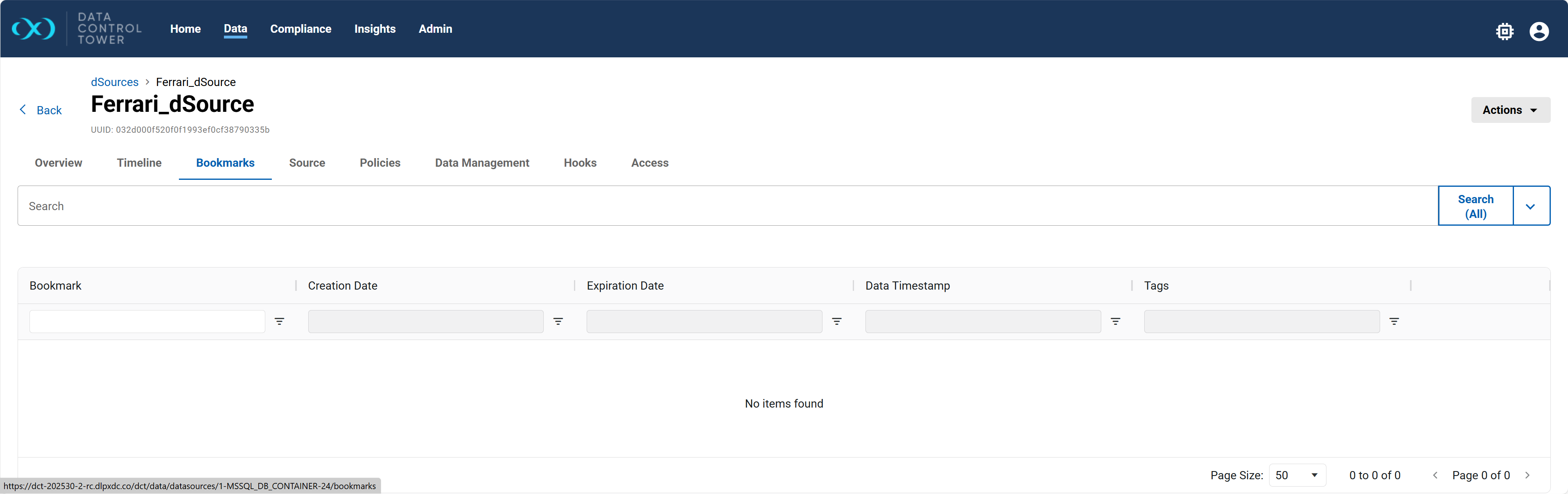Open Tags column filter icon

click(x=1394, y=321)
